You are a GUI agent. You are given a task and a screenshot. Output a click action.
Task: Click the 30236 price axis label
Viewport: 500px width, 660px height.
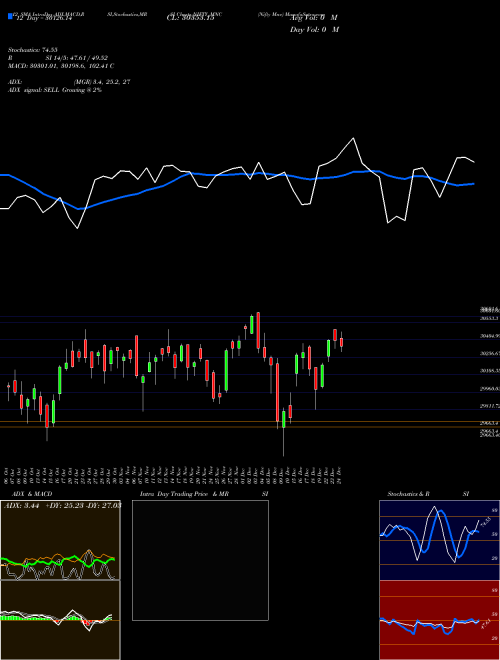click(x=490, y=354)
